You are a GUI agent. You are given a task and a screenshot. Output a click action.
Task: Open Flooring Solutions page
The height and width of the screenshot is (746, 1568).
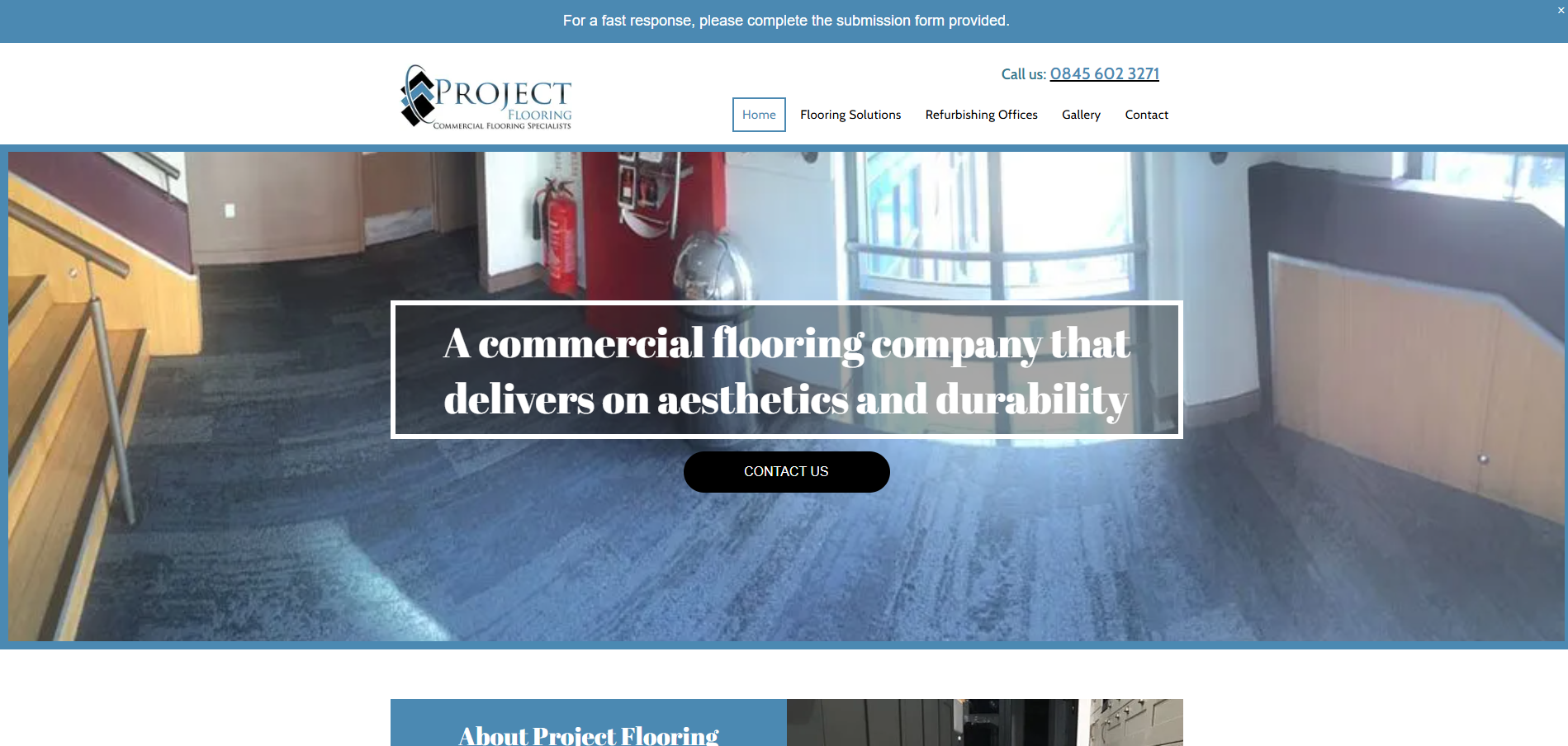pos(850,115)
